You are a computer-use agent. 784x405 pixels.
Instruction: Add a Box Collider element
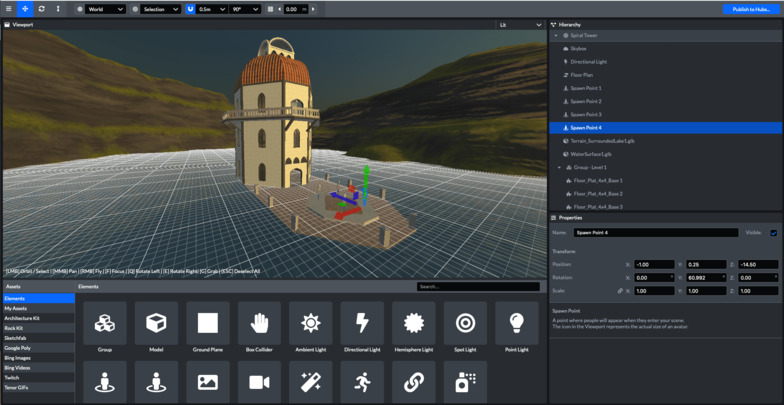260,324
